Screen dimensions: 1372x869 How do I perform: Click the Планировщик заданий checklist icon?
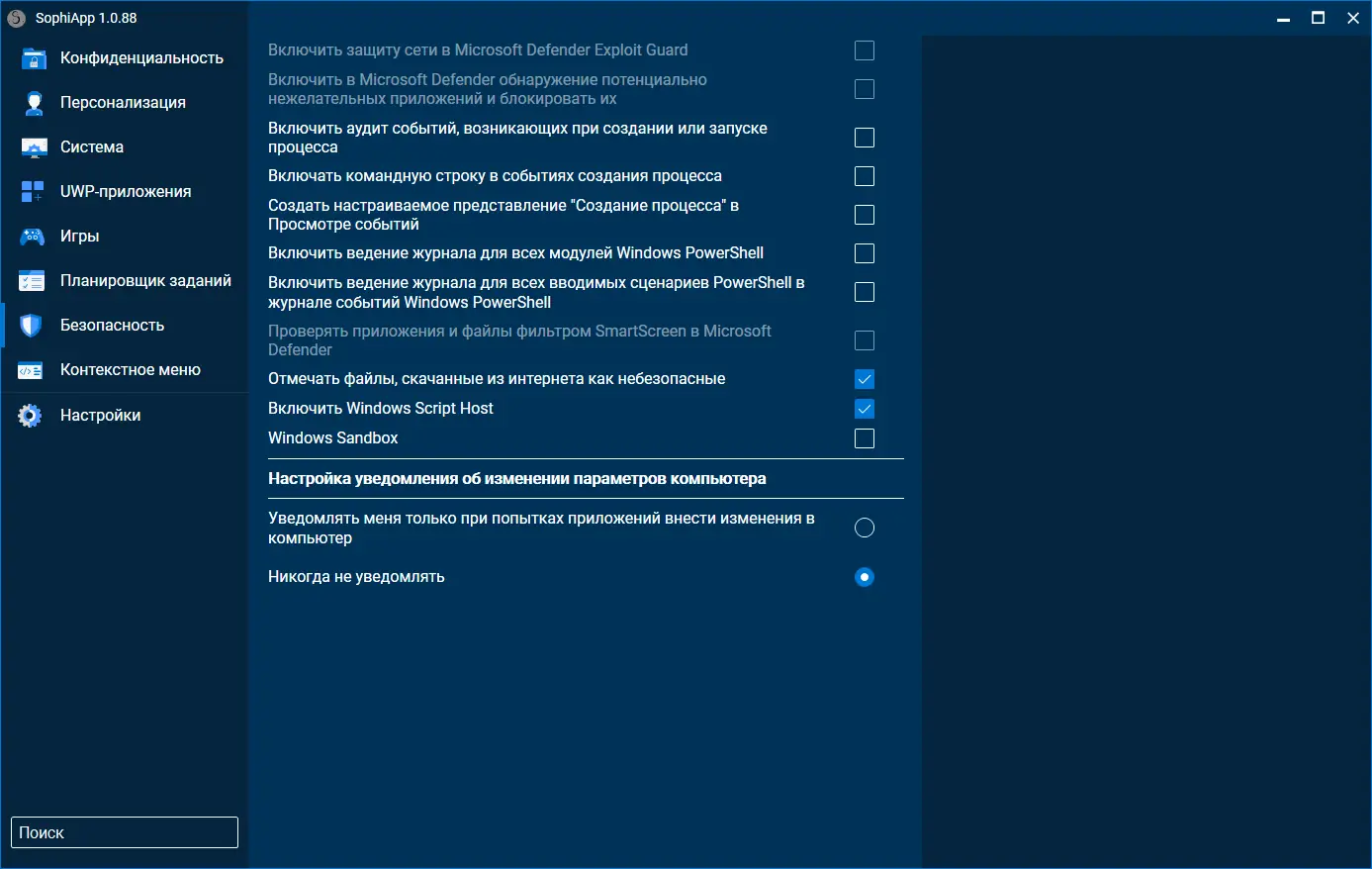pos(33,281)
